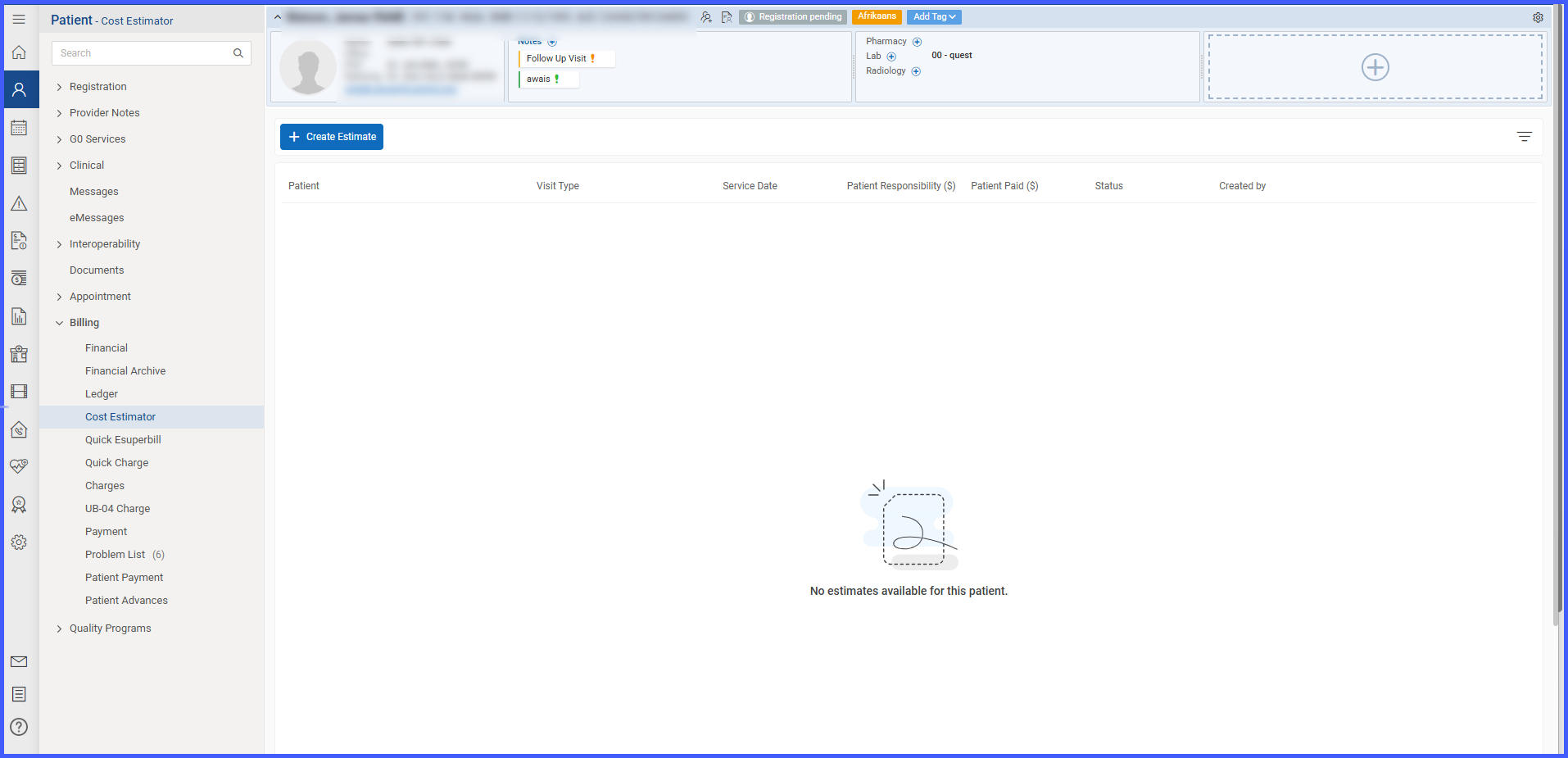This screenshot has width=1568, height=758.
Task: Add a radiology entry with plus icon
Action: pyautogui.click(x=916, y=71)
